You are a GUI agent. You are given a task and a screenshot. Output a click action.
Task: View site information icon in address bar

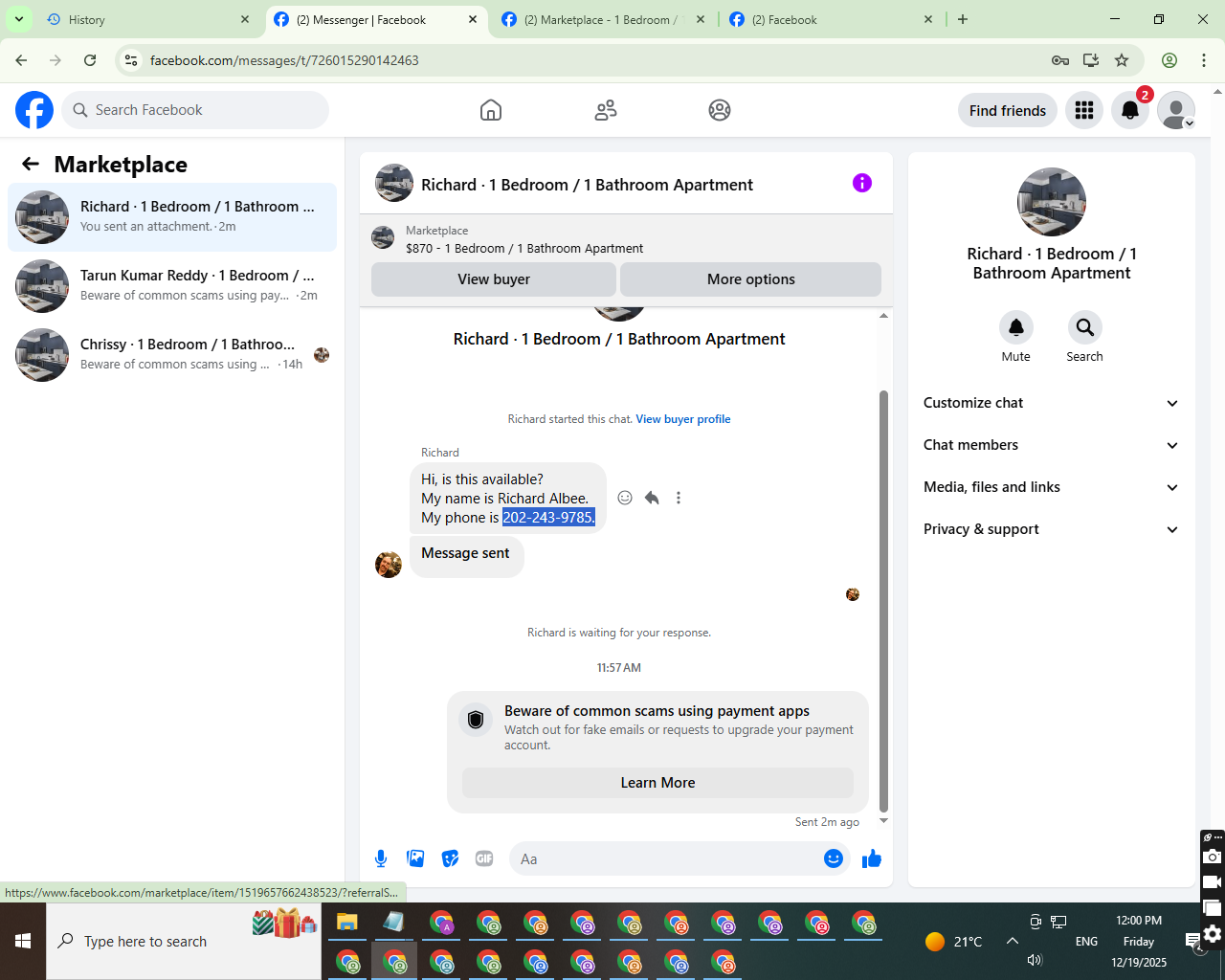click(131, 60)
